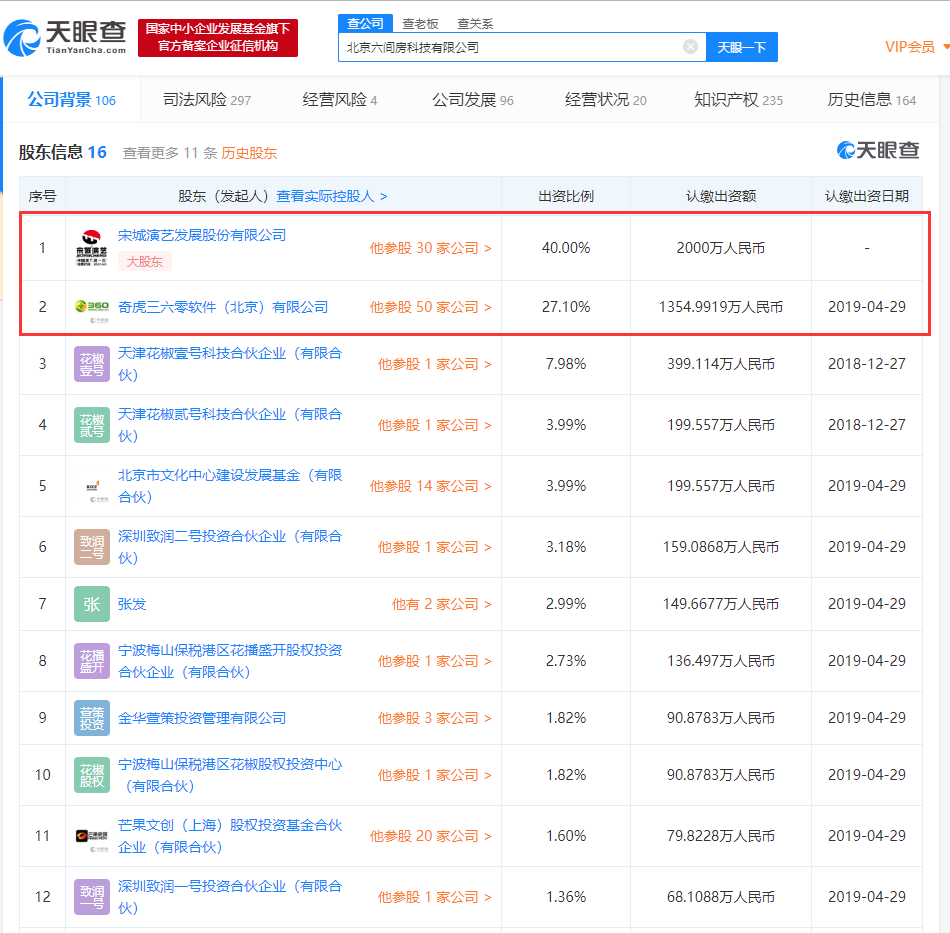Click the green 花椒股权 avatar icon
Viewport: 950px width, 933px height.
(91, 775)
